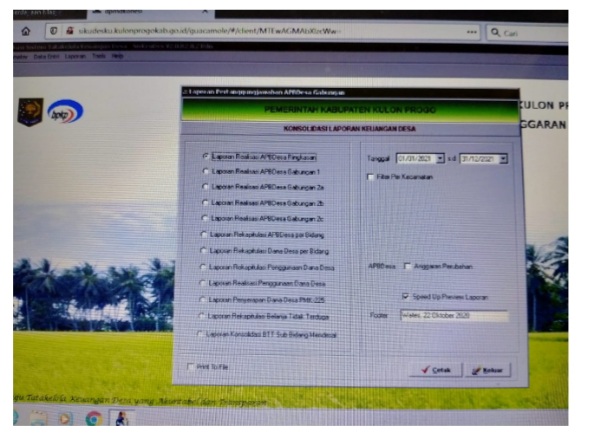Check the Print To File box
Screen dimensions: 592x444
pos(191,366)
